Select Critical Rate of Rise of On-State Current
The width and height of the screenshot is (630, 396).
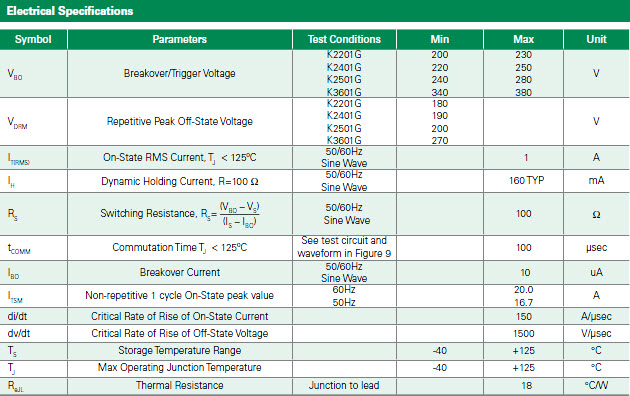click(180, 316)
